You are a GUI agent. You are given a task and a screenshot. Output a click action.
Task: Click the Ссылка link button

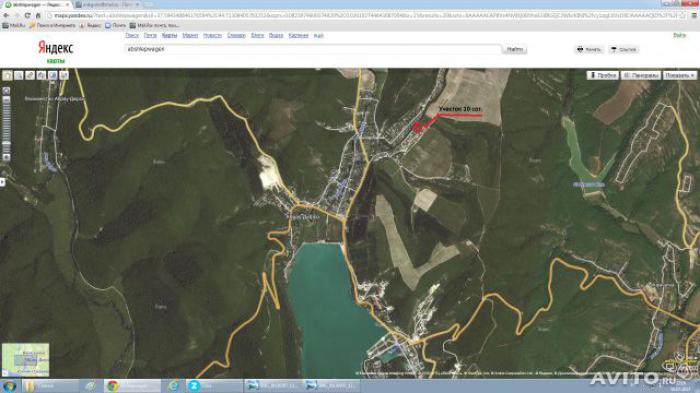tap(623, 49)
